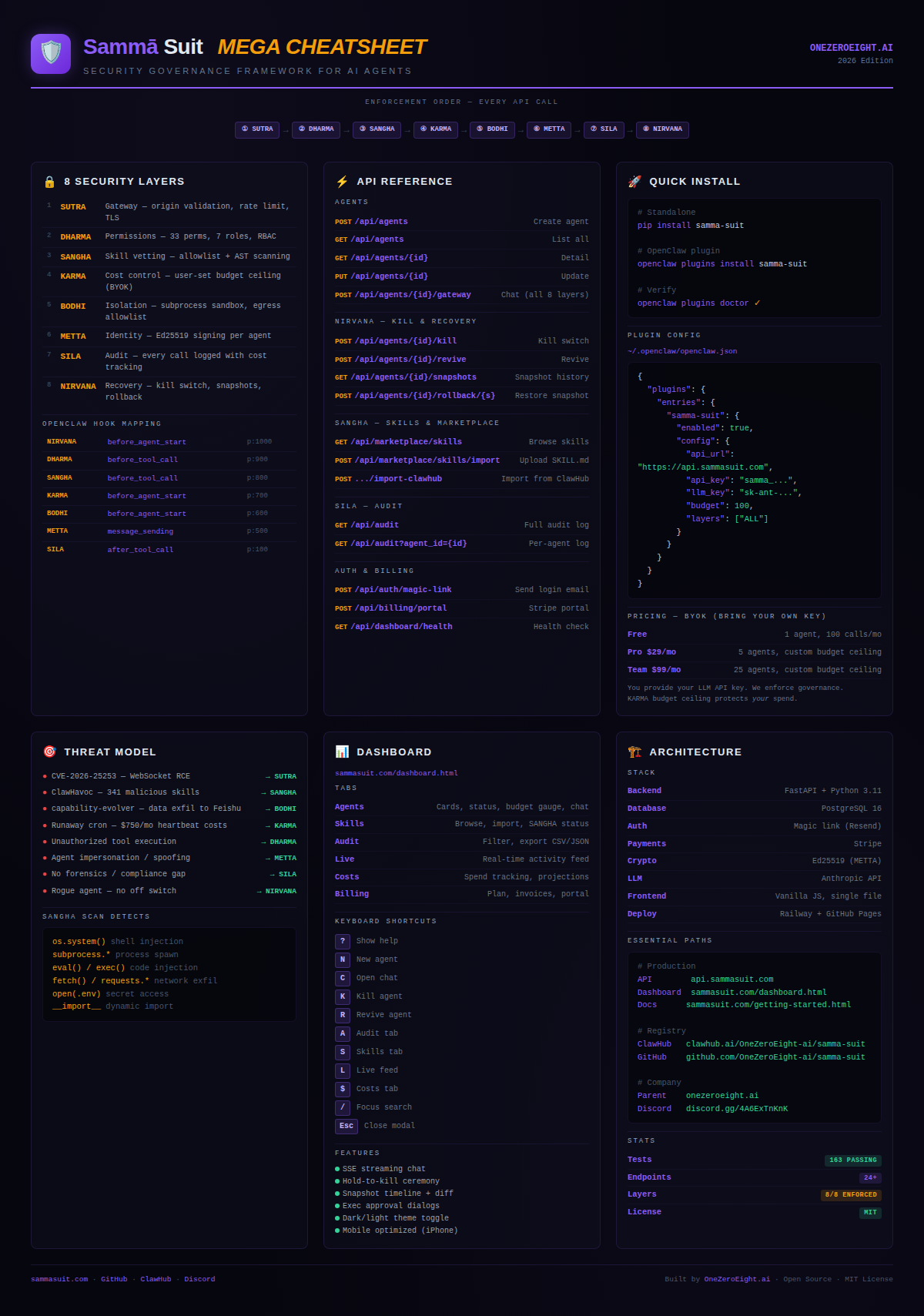Open the OneZeroEight.ai link in the footer
Image resolution: width=924 pixels, height=1316 pixels.
click(x=737, y=1279)
